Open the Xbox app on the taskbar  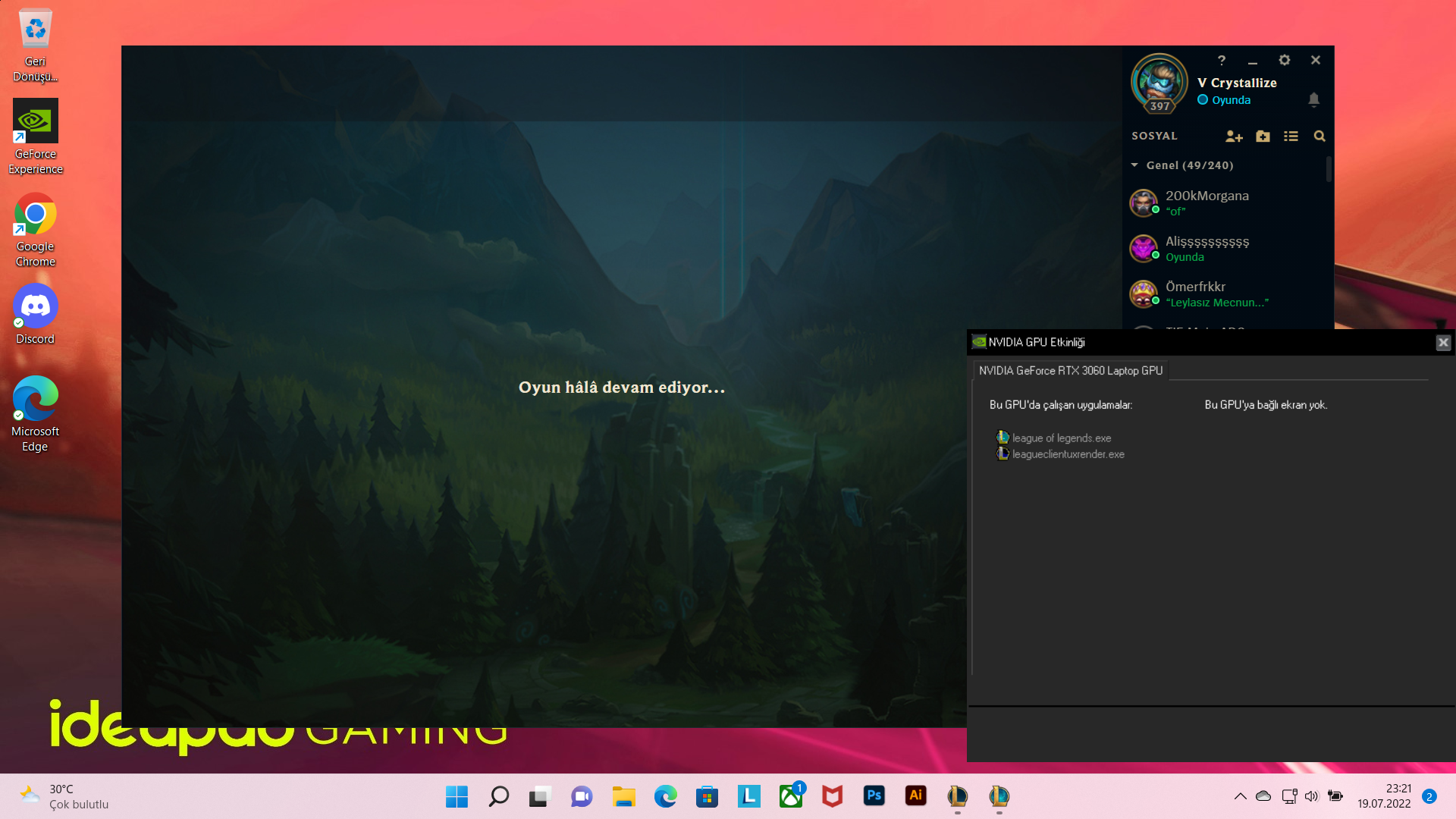[x=790, y=796]
